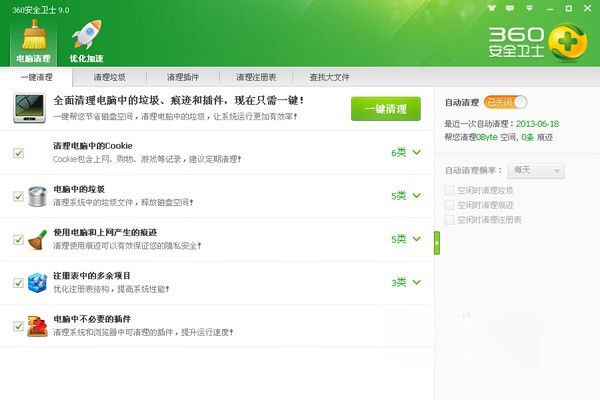Uncheck 注册表中的多余项目 checkbox
Image resolution: width=600 pixels, height=400 pixels.
click(x=18, y=282)
